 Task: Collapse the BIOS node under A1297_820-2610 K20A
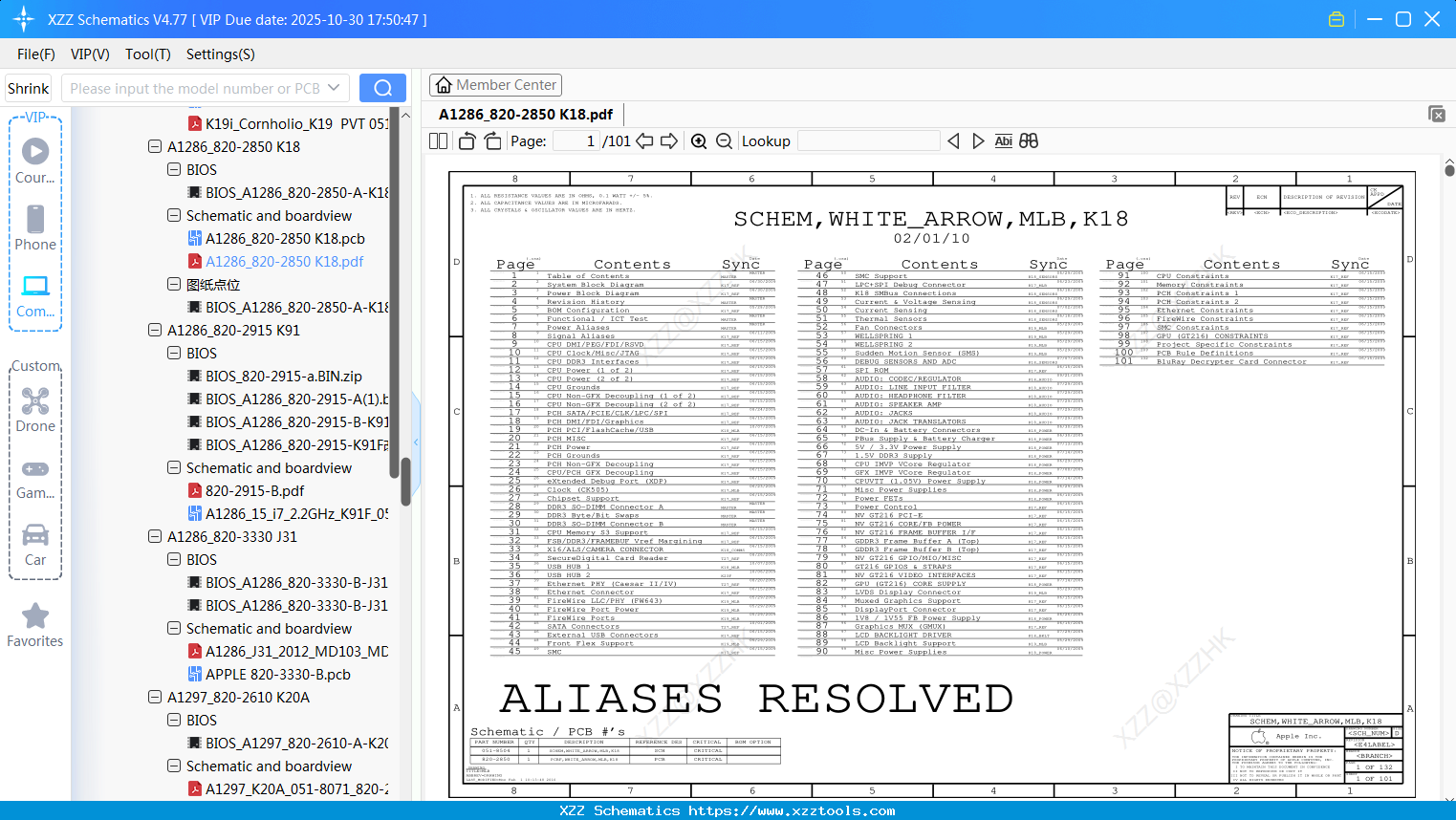(174, 721)
